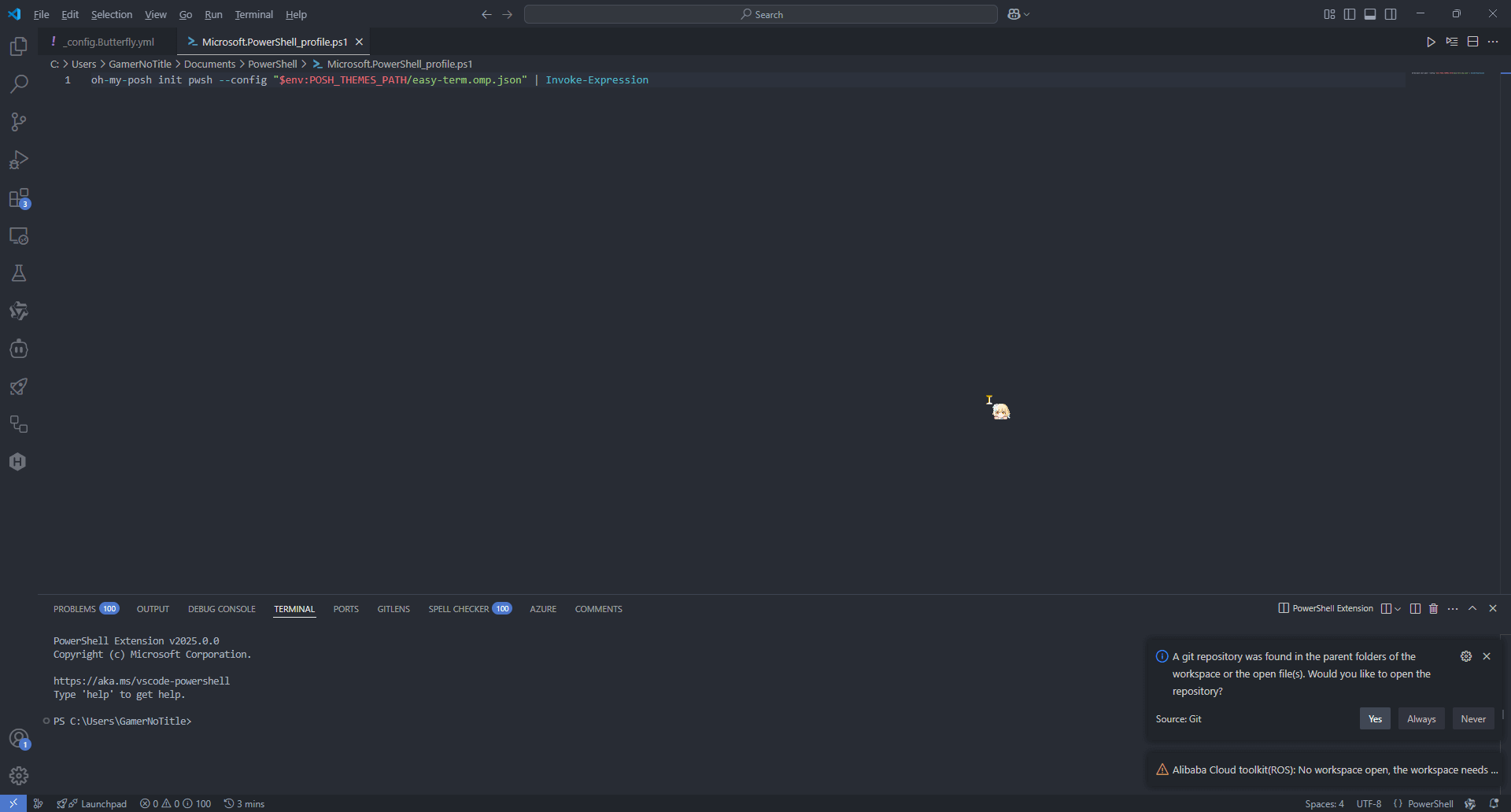Toggle the Primary Side Bar layout

tap(1350, 14)
